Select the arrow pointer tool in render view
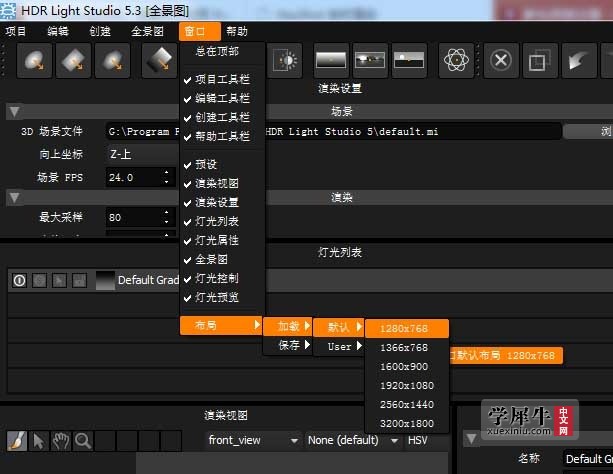 pos(39,441)
